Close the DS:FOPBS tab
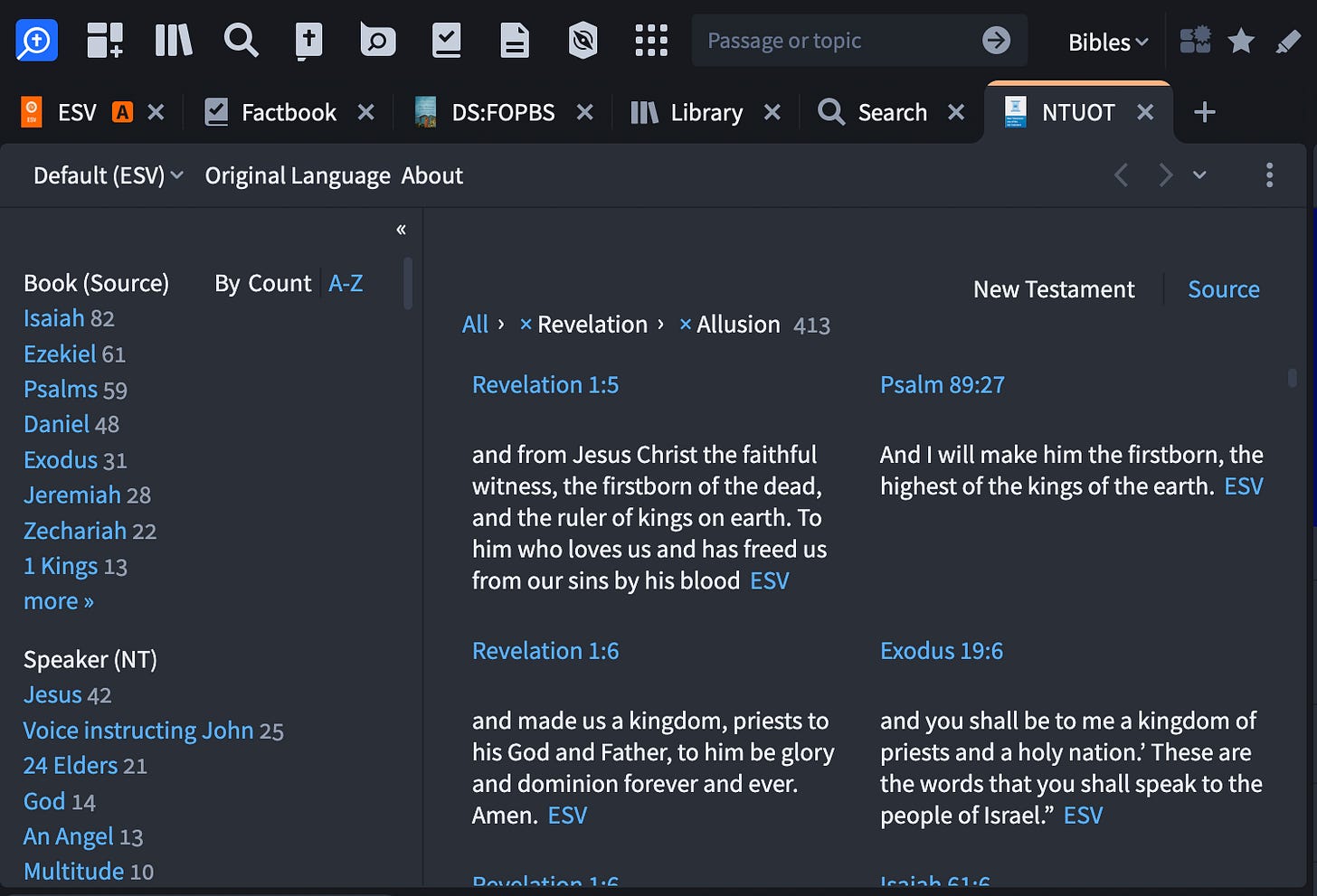Image resolution: width=1317 pixels, height=896 pixels. click(585, 112)
